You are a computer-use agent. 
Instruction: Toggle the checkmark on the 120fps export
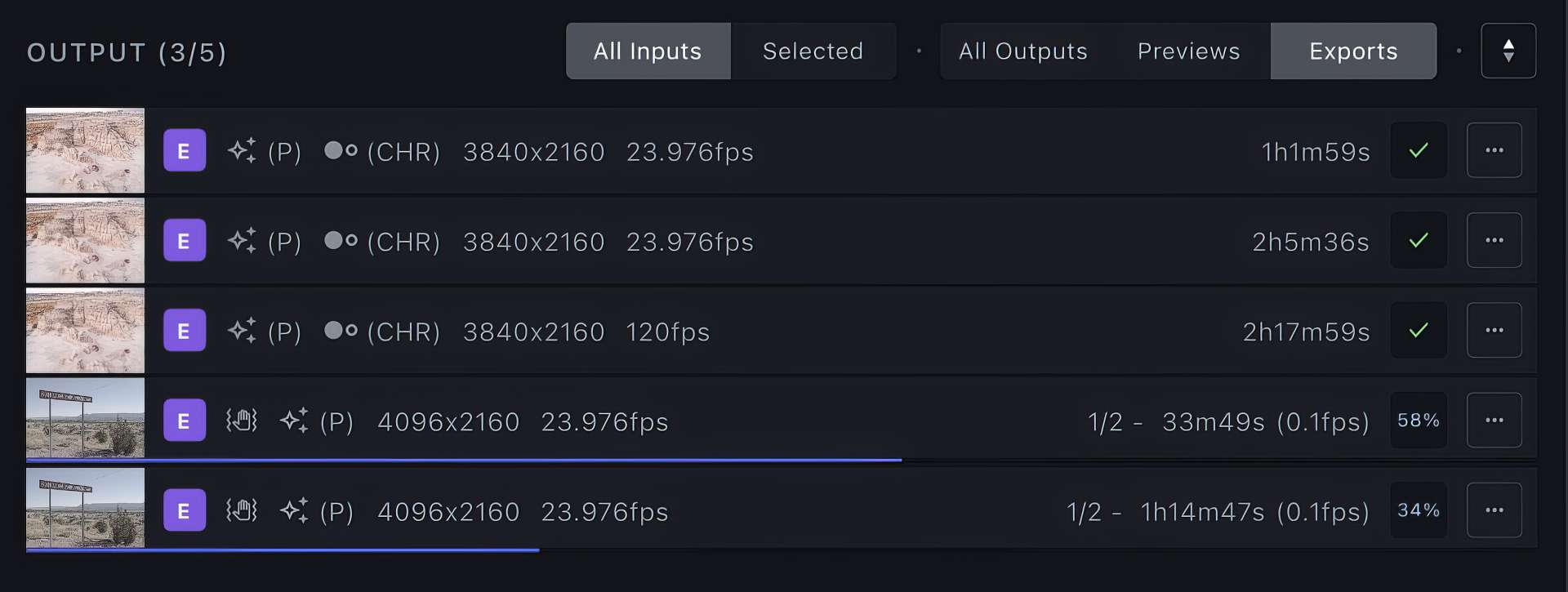1419,330
